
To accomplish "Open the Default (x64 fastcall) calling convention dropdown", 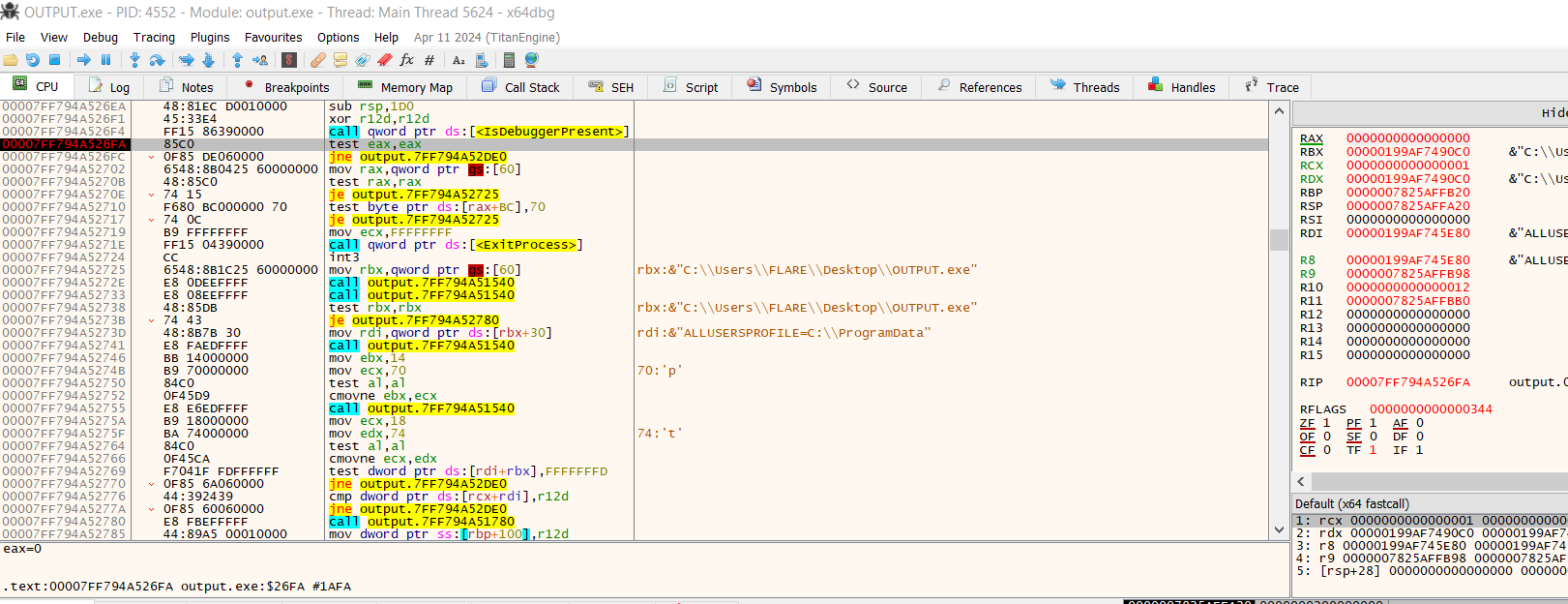I will [1352, 503].
